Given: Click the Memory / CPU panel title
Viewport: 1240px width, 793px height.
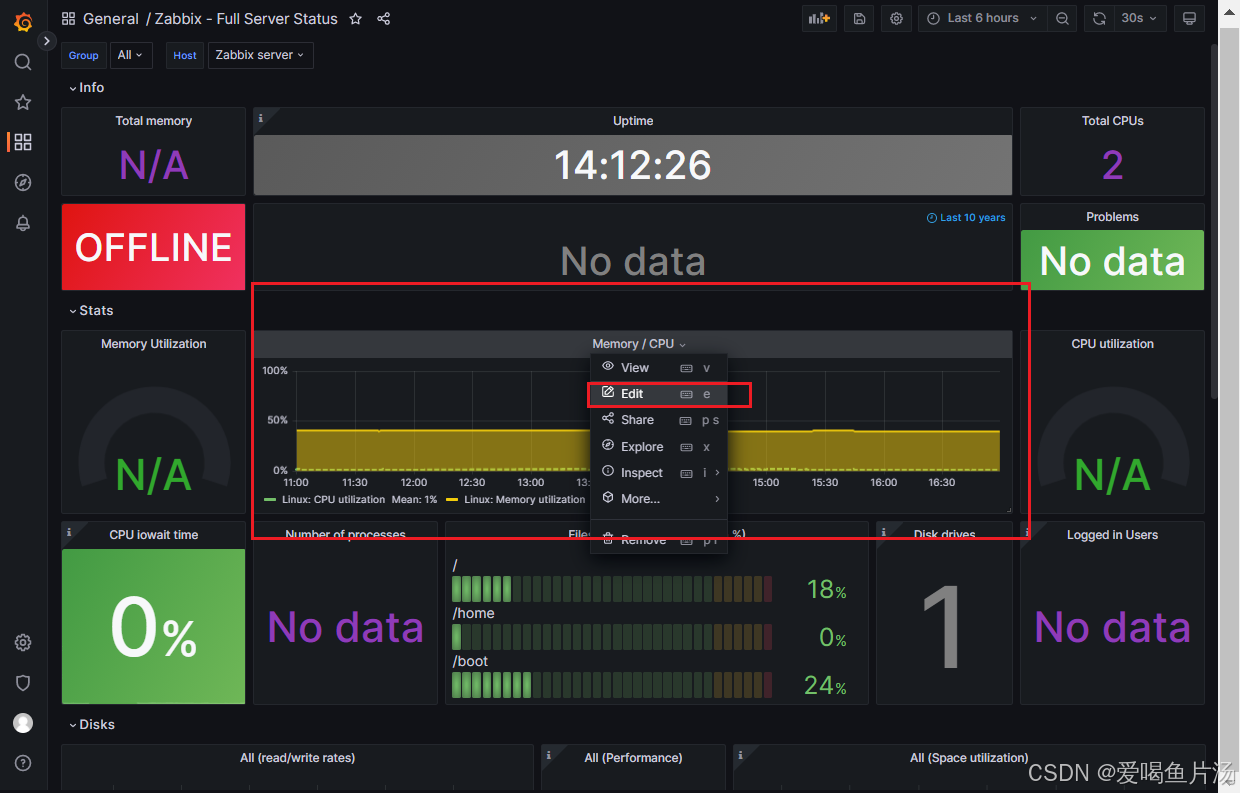Looking at the screenshot, I should [633, 344].
